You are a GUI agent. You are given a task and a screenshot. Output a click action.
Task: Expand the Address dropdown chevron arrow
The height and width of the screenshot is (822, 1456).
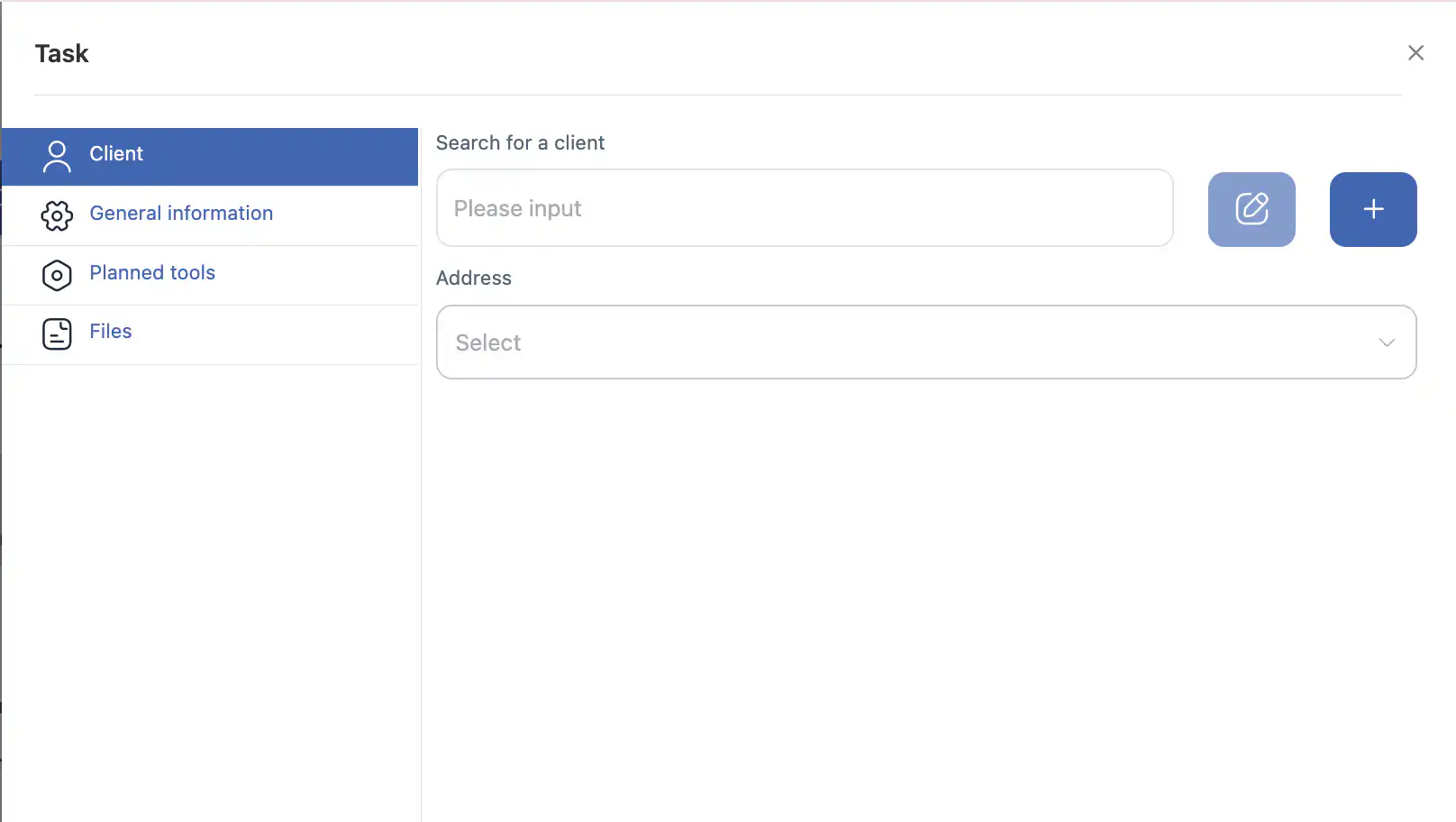[1386, 342]
